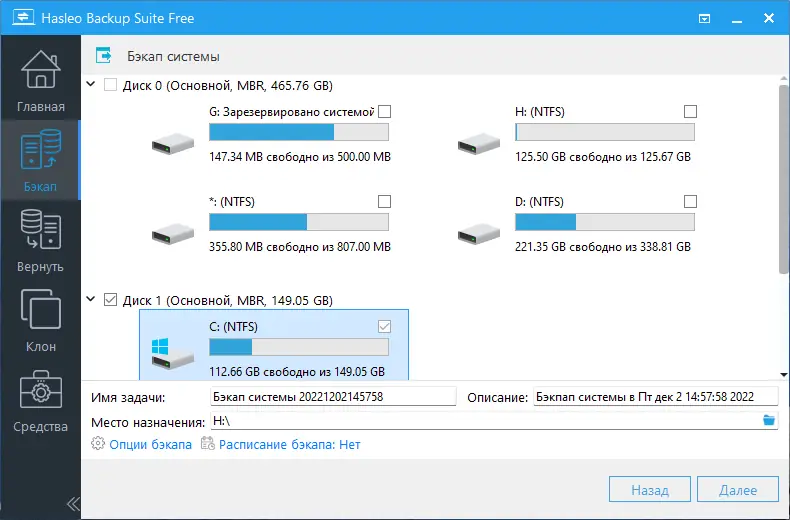
Task: Open the title bar dropdown menu icon
Action: click(704, 19)
